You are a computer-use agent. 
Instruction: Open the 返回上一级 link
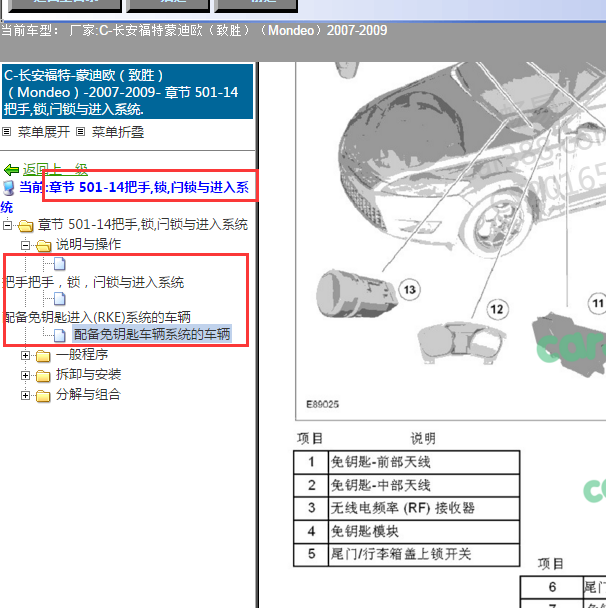pos(55,169)
